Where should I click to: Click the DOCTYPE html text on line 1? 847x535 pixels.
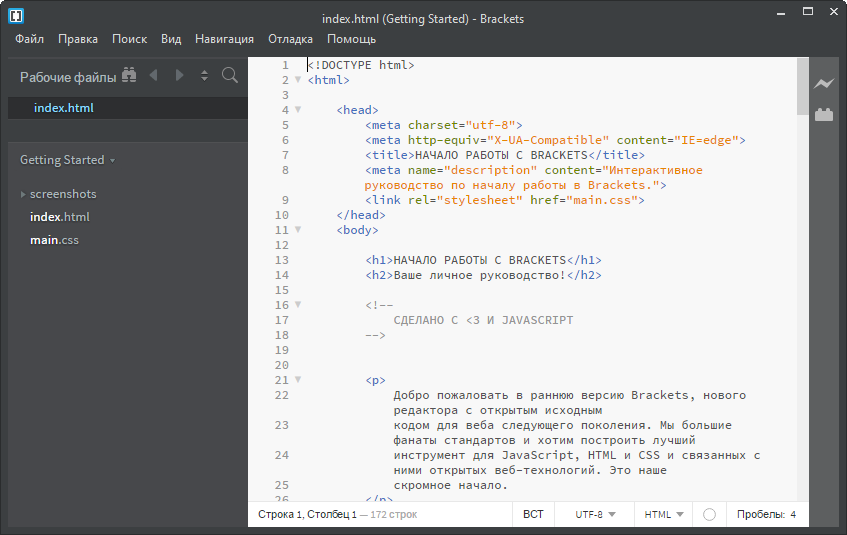click(361, 65)
